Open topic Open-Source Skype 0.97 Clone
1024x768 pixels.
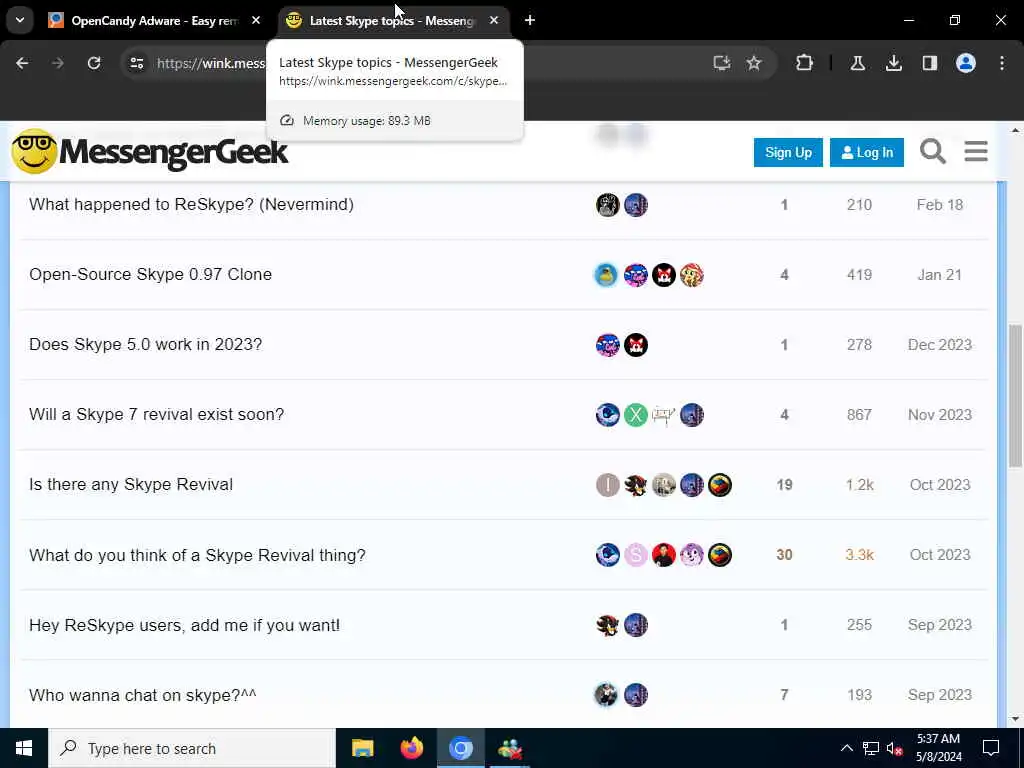pyautogui.click(x=150, y=274)
